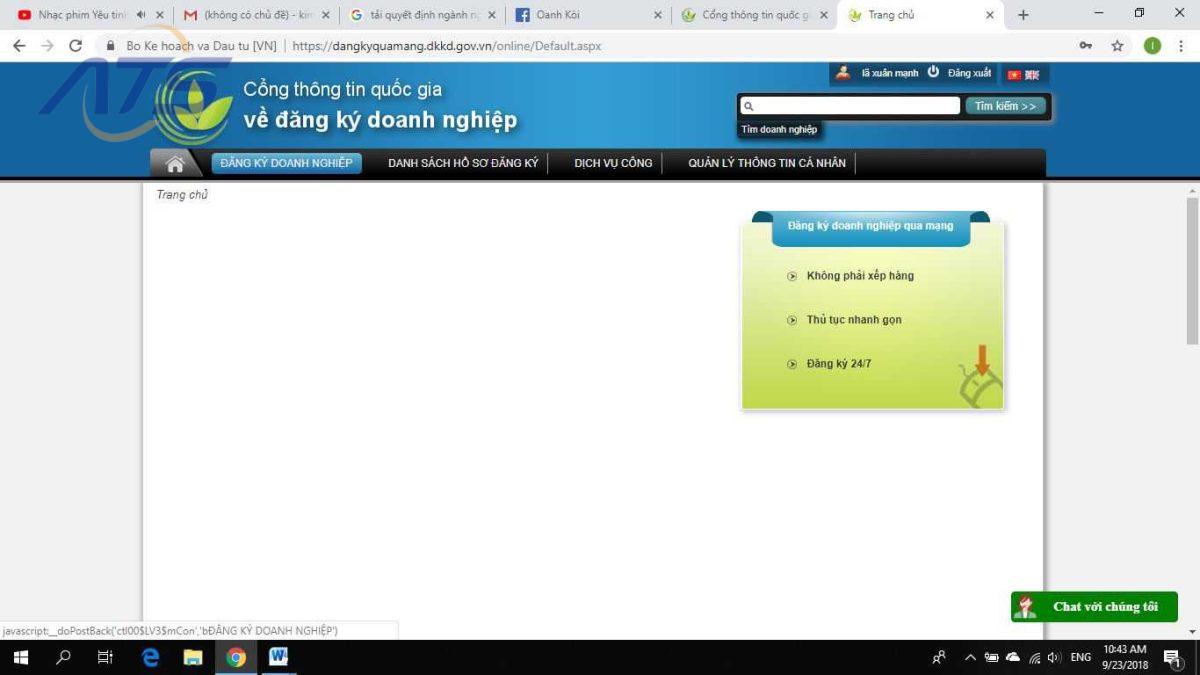Switch language with the UK flag icon
The image size is (1200, 675).
1032,75
